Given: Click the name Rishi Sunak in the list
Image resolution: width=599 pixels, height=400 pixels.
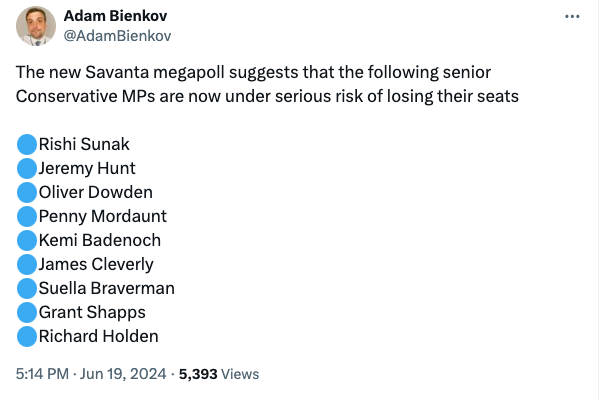Looking at the screenshot, I should 84,144.
